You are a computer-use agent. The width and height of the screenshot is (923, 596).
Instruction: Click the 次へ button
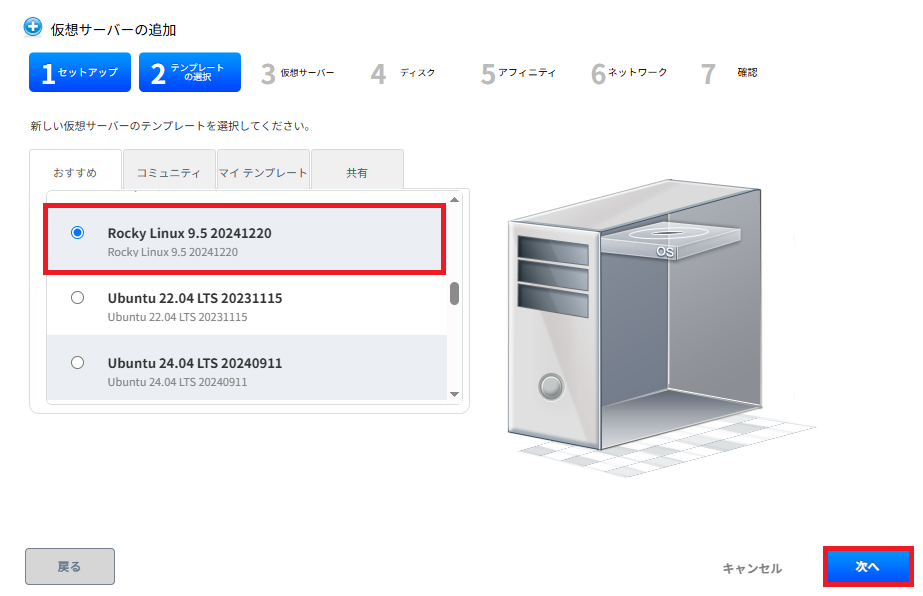(x=868, y=567)
